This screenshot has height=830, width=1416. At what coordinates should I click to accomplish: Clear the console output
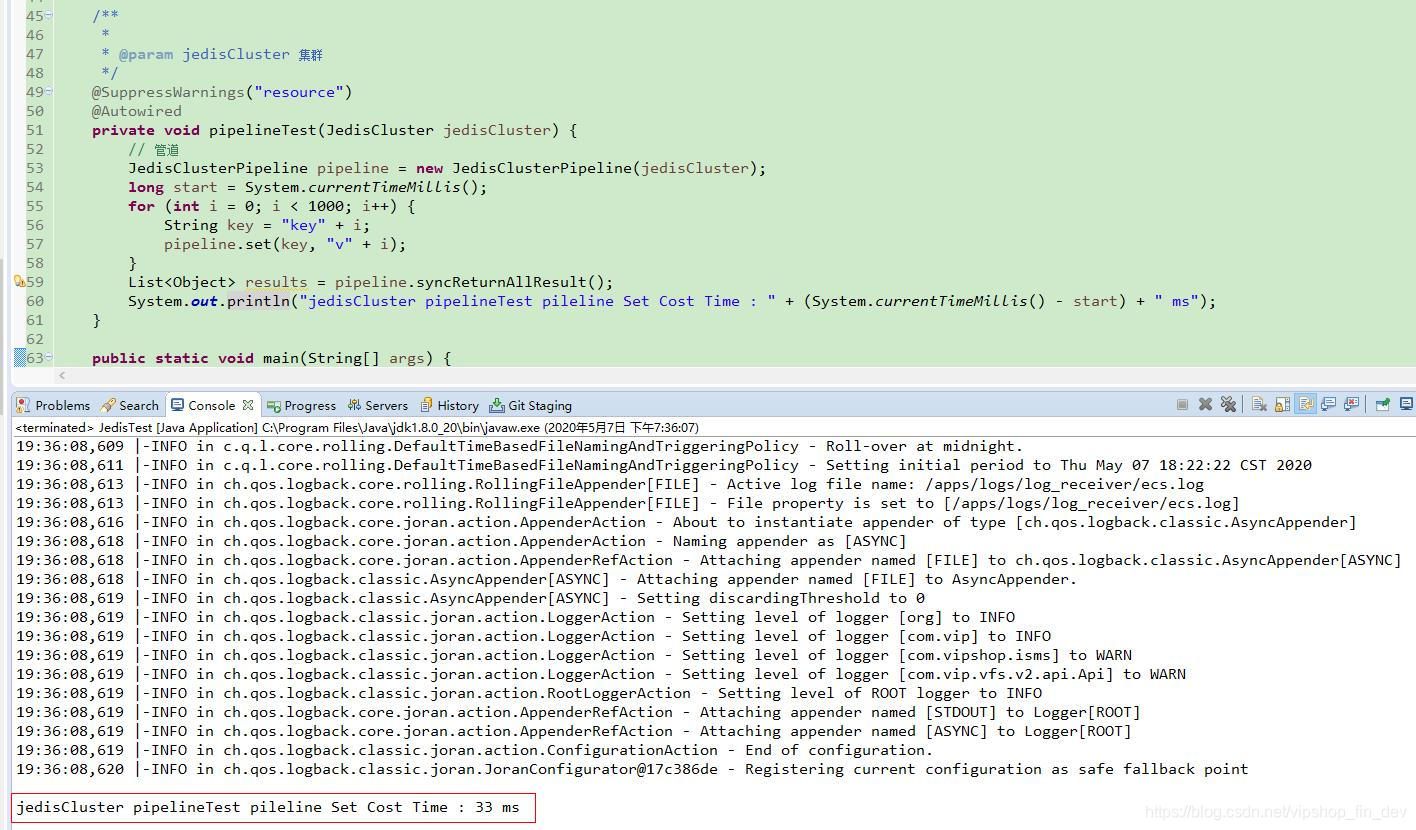click(1259, 404)
